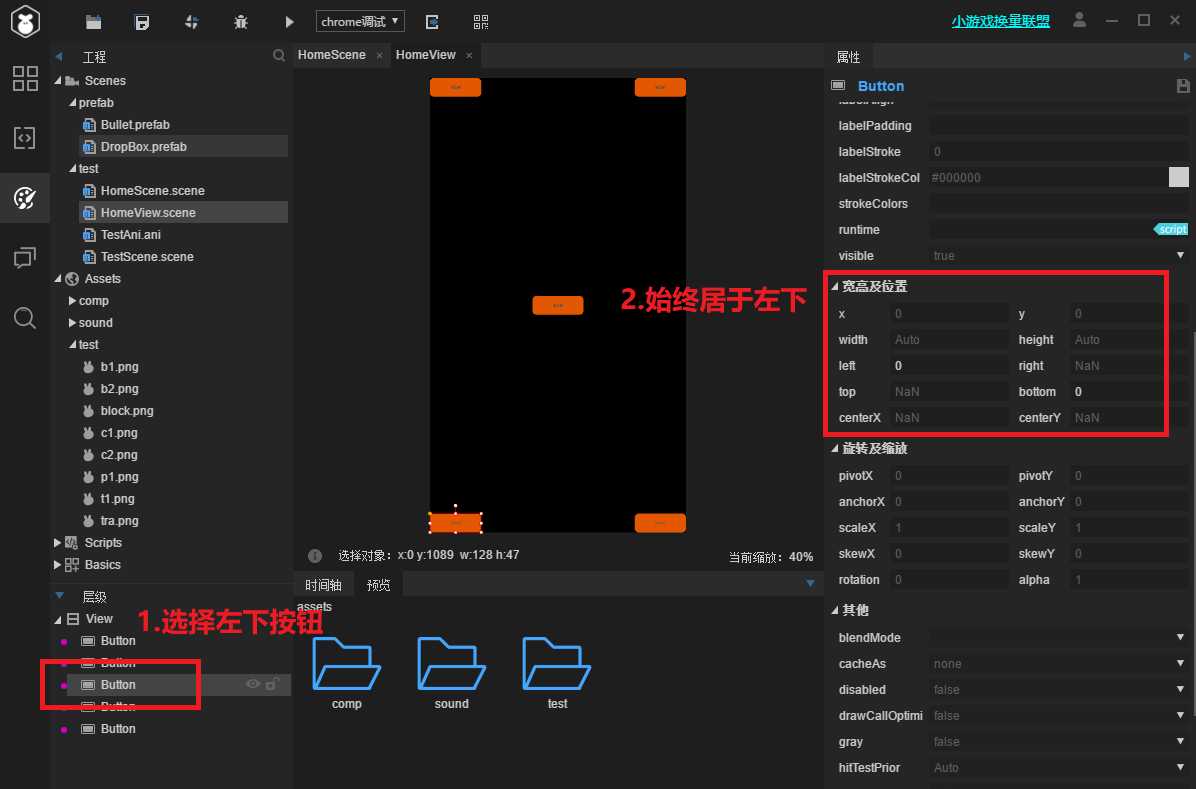The image size is (1196, 789).
Task: Toggle lock of selected Button layer
Action: (x=272, y=684)
